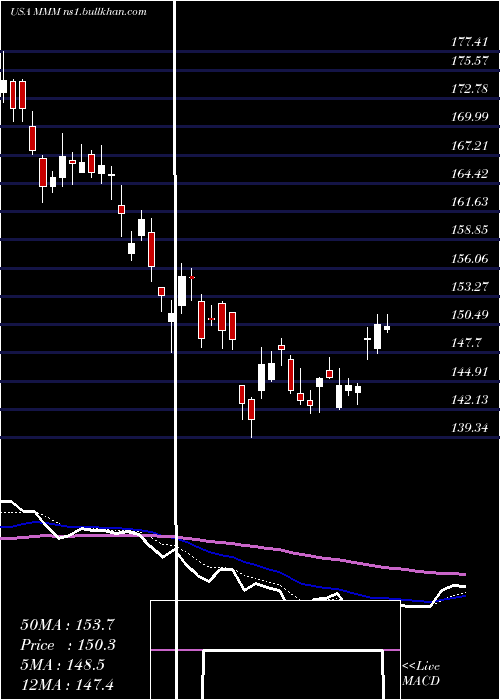Click the 139.34 price level label

pos(469,428)
